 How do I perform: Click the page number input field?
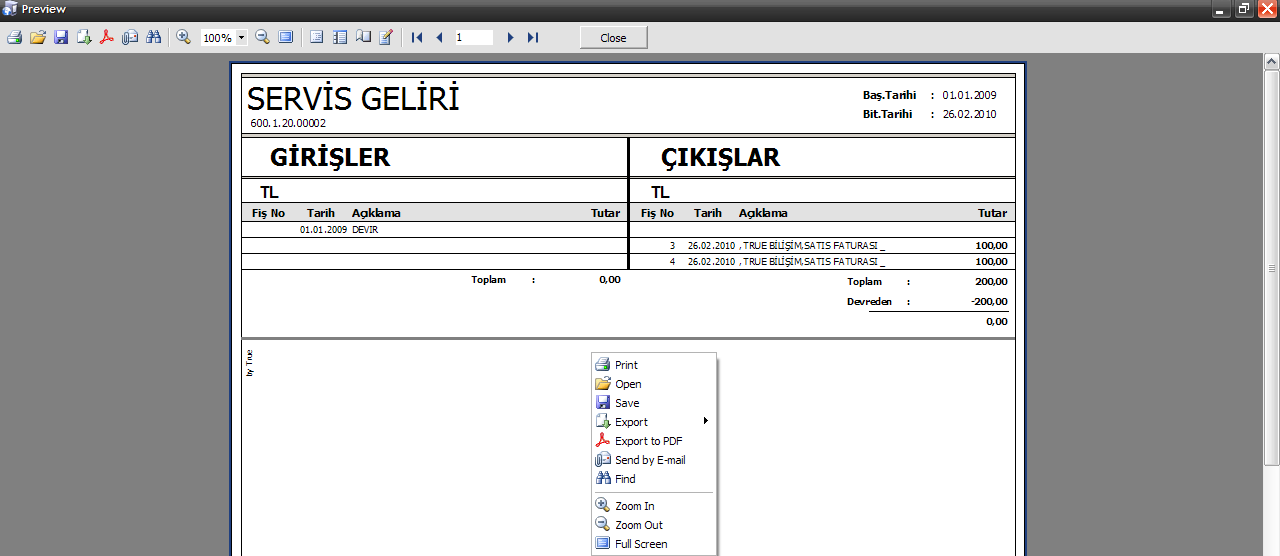coord(473,37)
